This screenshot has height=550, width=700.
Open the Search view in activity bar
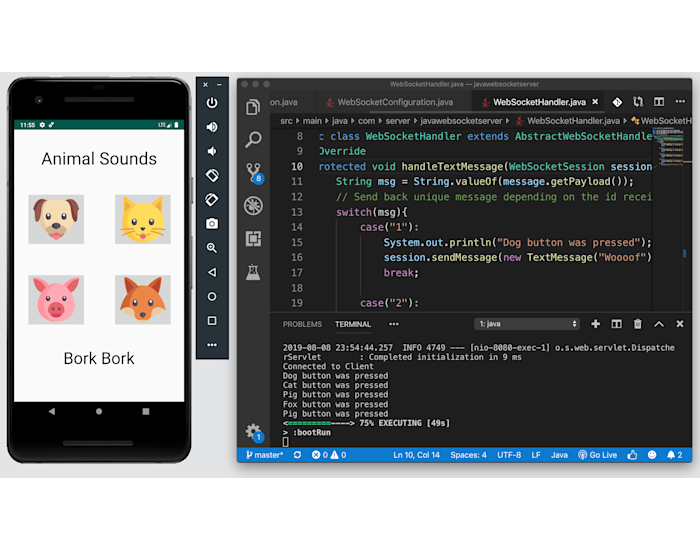[x=253, y=139]
